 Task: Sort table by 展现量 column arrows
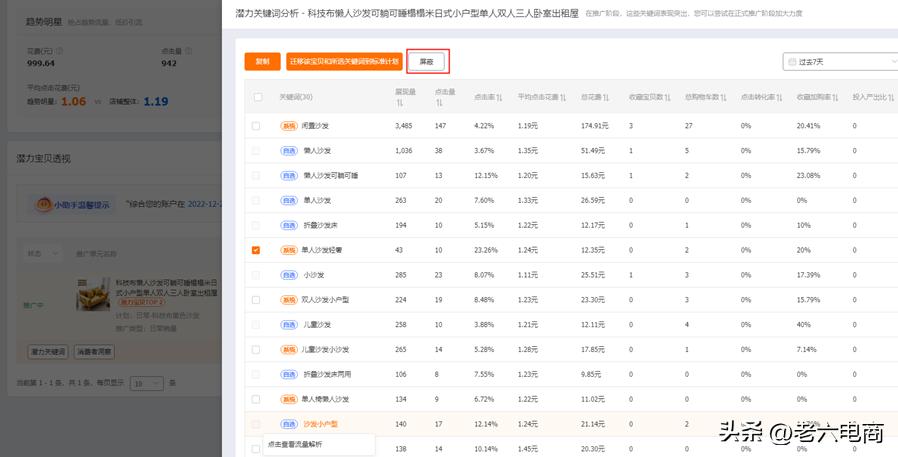399,103
